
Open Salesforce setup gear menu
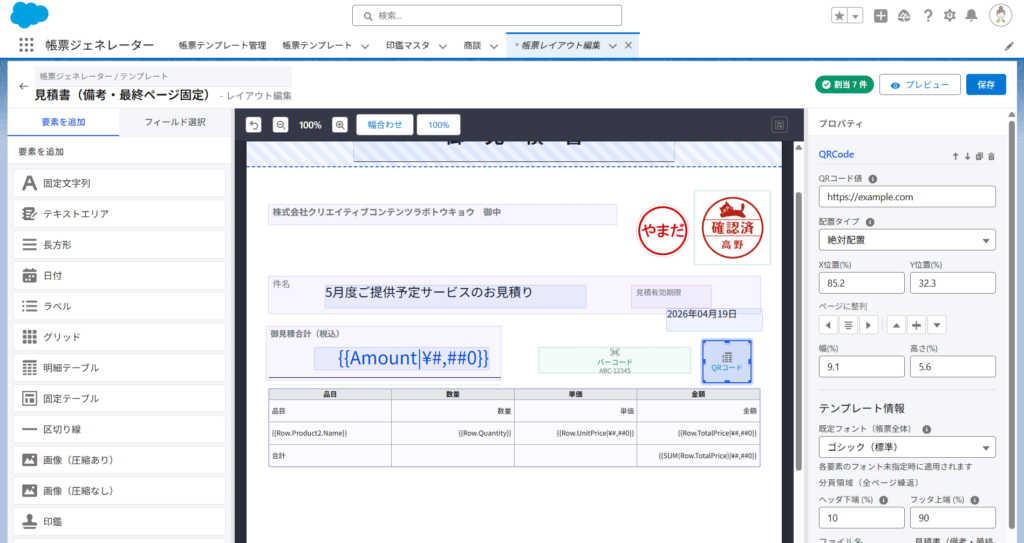(950, 16)
